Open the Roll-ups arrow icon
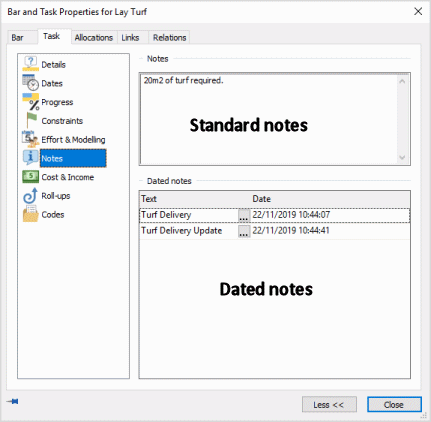The image size is (431, 422). point(30,195)
